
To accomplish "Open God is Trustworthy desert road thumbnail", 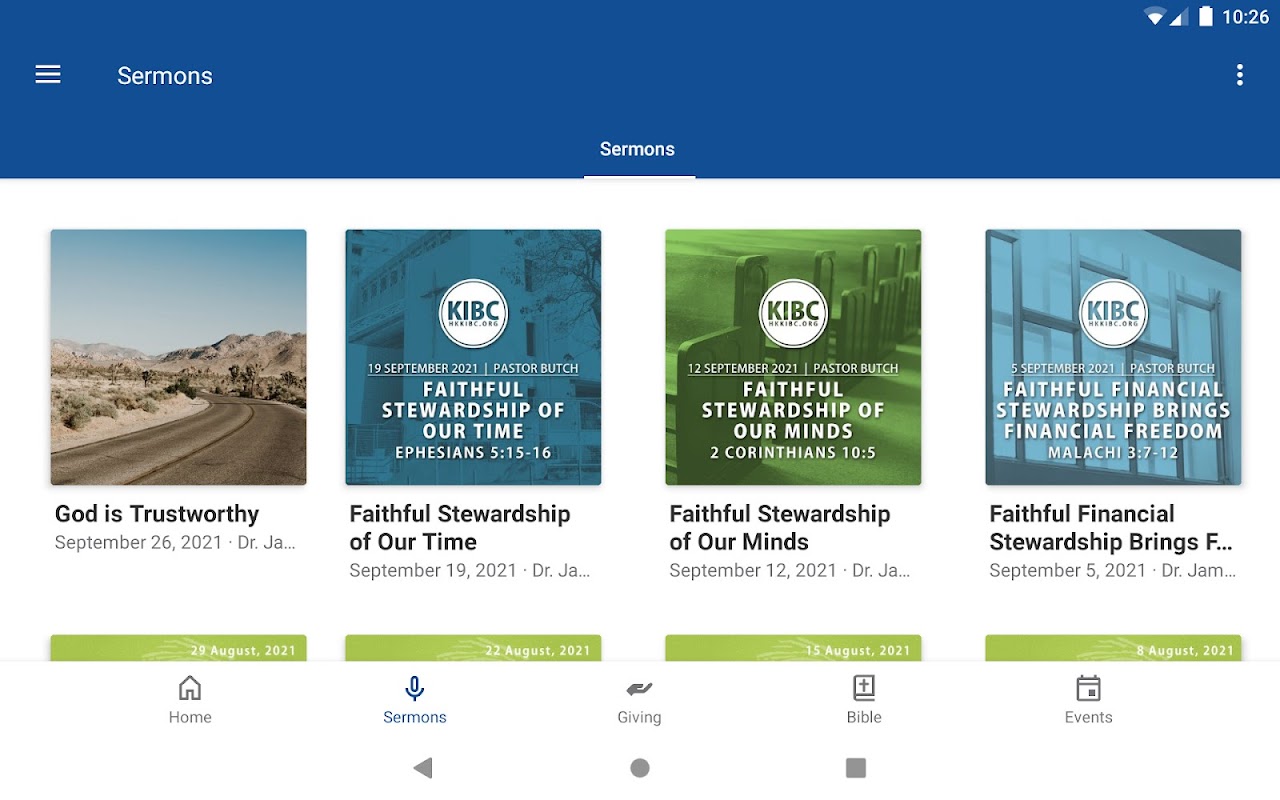I will click(179, 357).
